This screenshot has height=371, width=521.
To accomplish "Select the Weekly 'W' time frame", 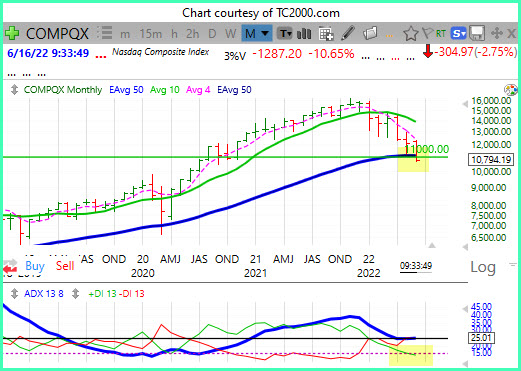I will coord(230,34).
